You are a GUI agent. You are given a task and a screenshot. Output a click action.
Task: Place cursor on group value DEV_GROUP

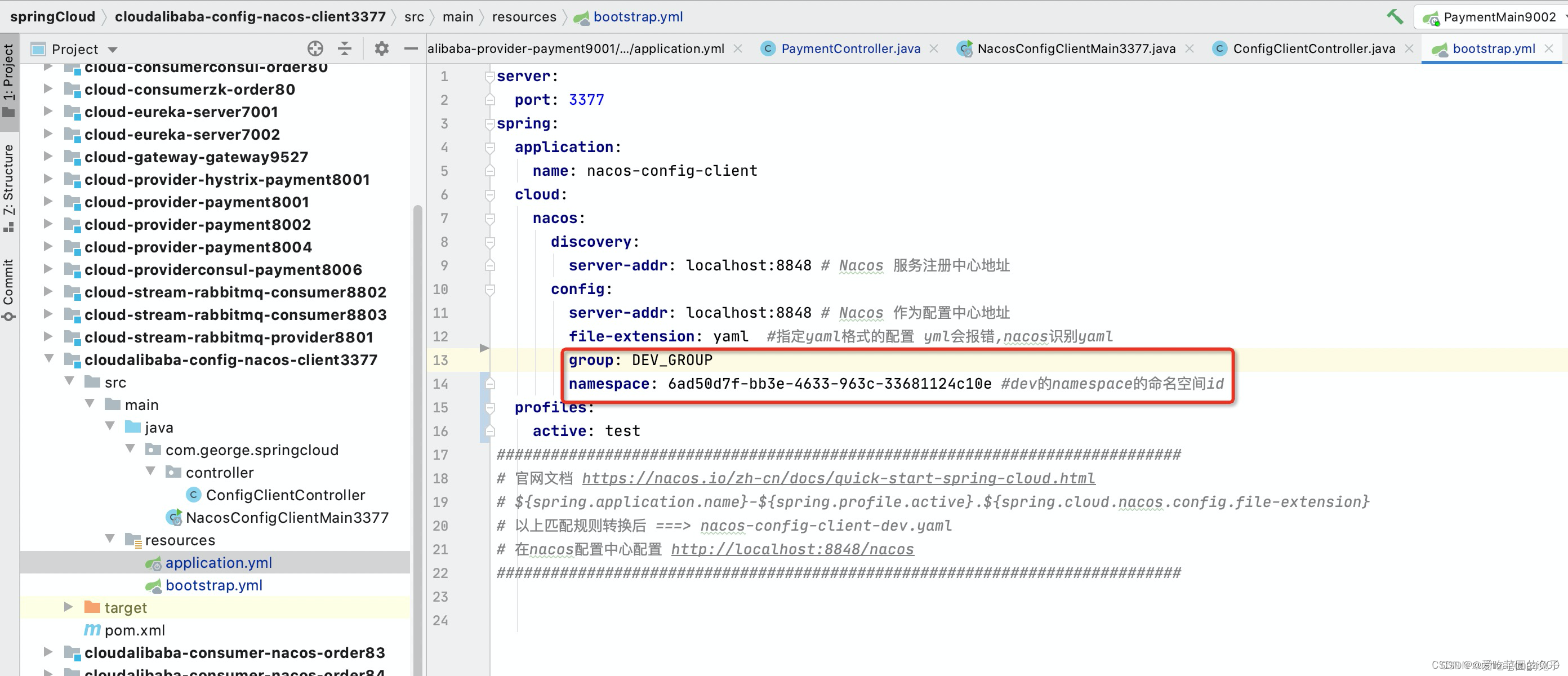[672, 360]
